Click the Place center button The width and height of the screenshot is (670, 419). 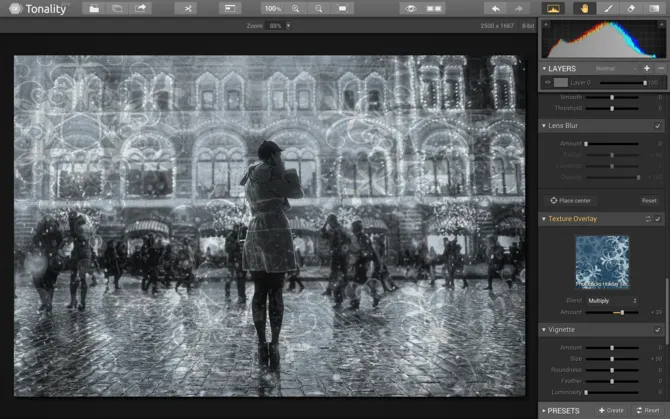pos(571,200)
